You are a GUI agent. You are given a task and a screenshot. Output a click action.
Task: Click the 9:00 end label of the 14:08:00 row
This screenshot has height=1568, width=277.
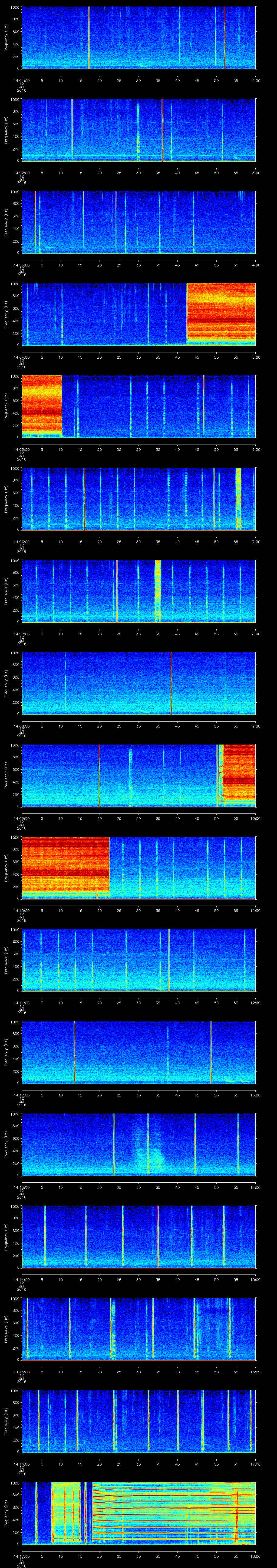(256, 726)
